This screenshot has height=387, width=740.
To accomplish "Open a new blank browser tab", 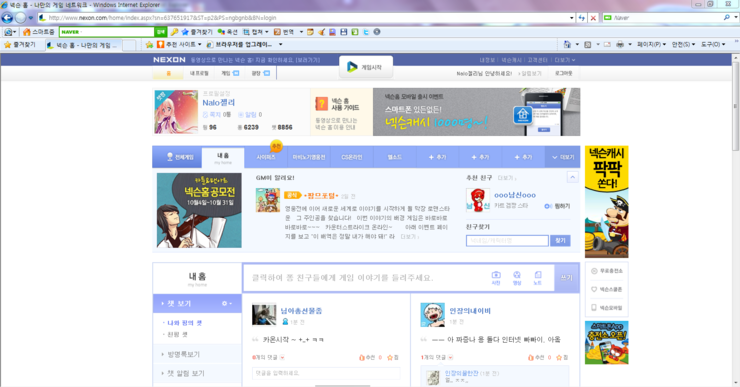I will point(129,45).
